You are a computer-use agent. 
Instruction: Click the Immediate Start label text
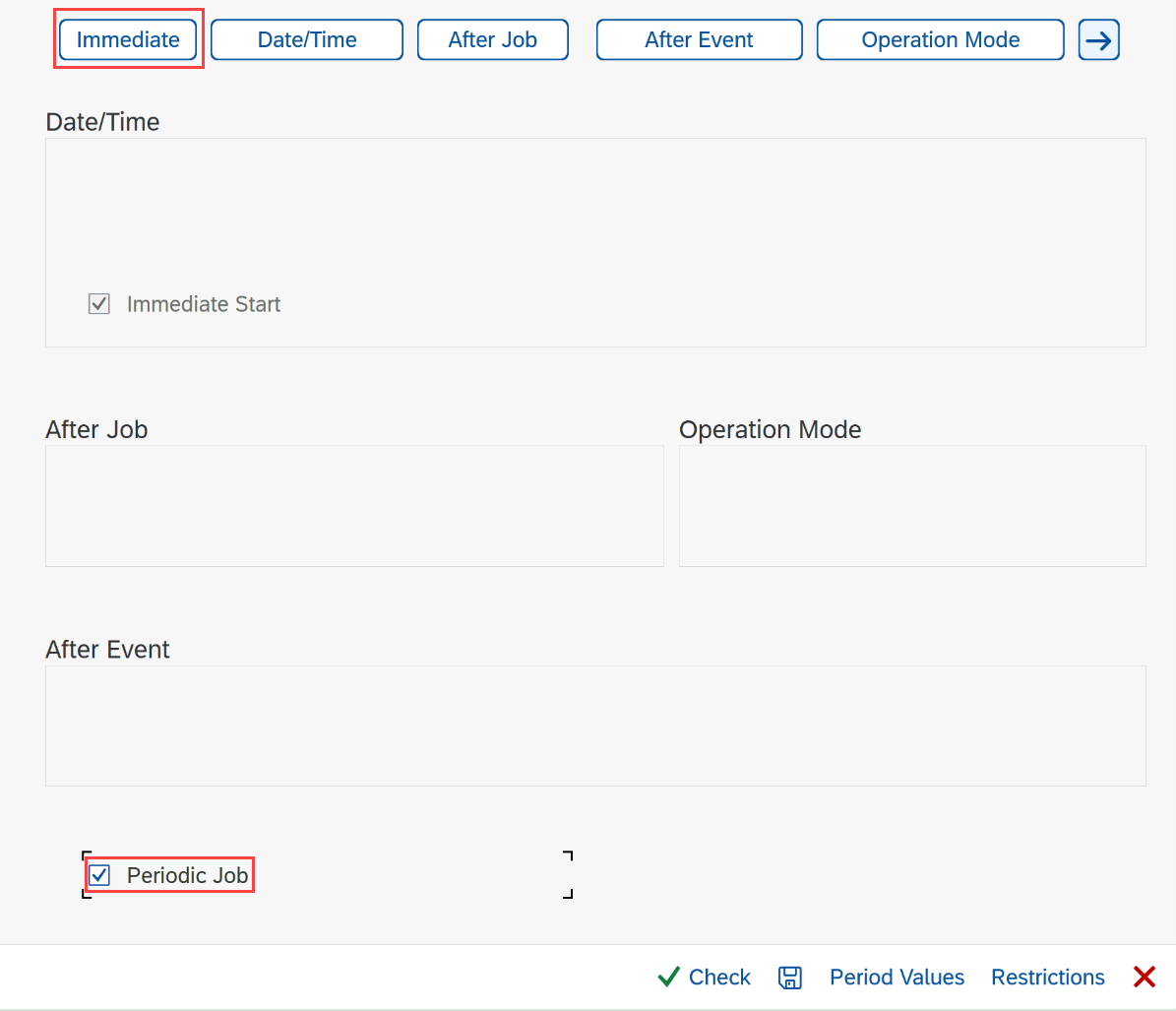204,304
